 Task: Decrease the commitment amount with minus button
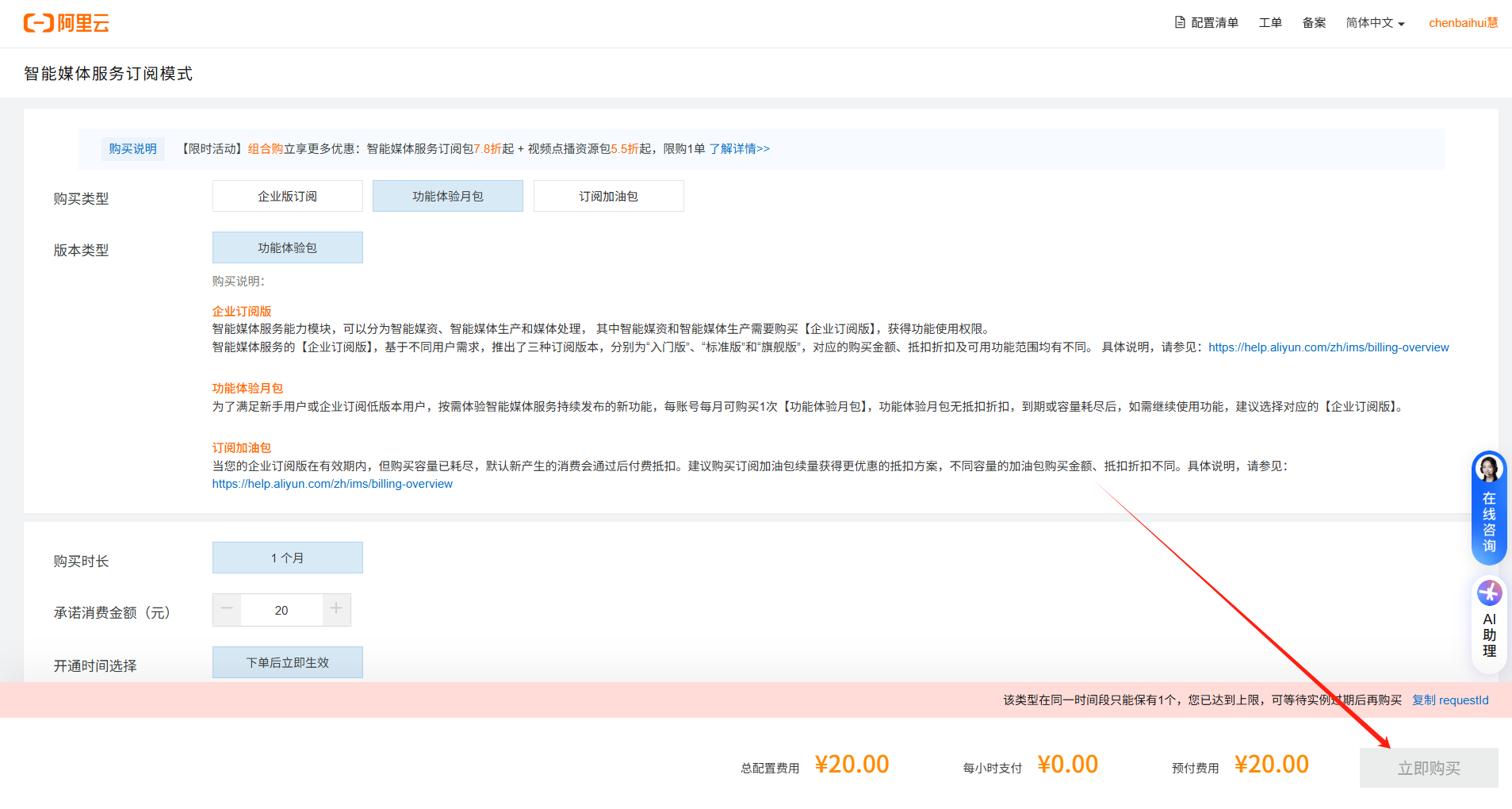(x=227, y=609)
